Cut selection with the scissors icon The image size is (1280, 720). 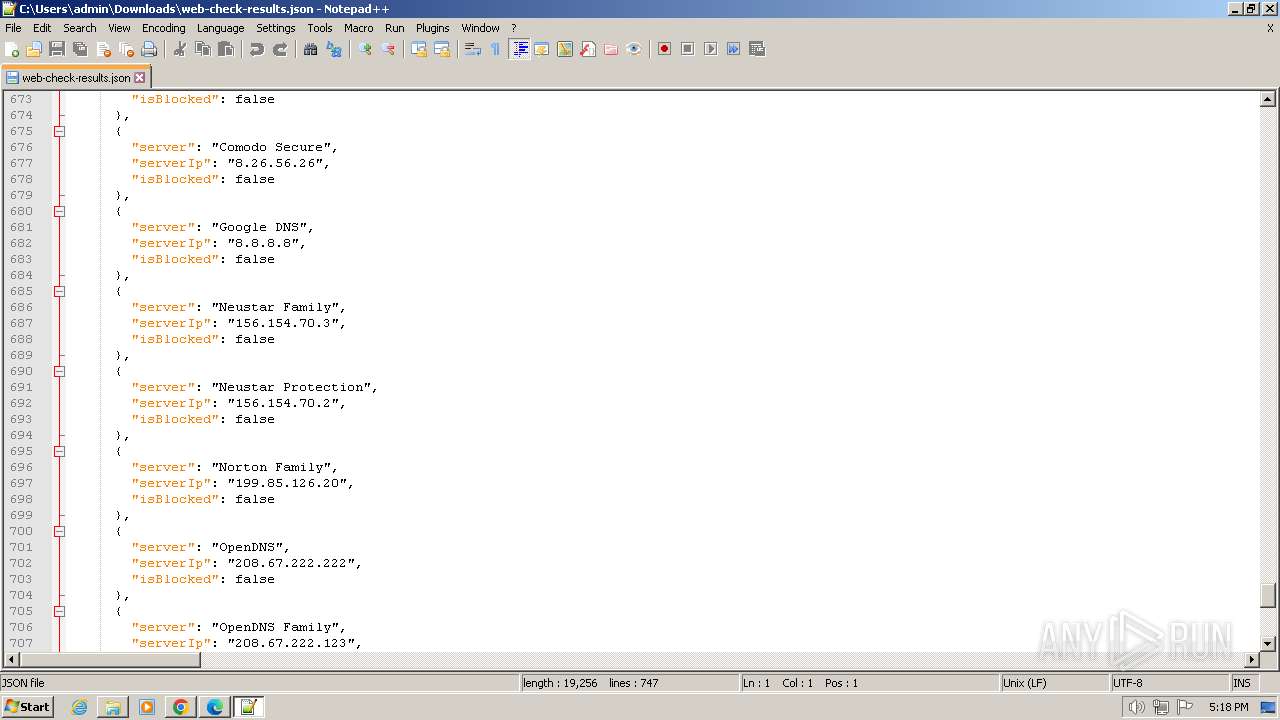pos(180,49)
